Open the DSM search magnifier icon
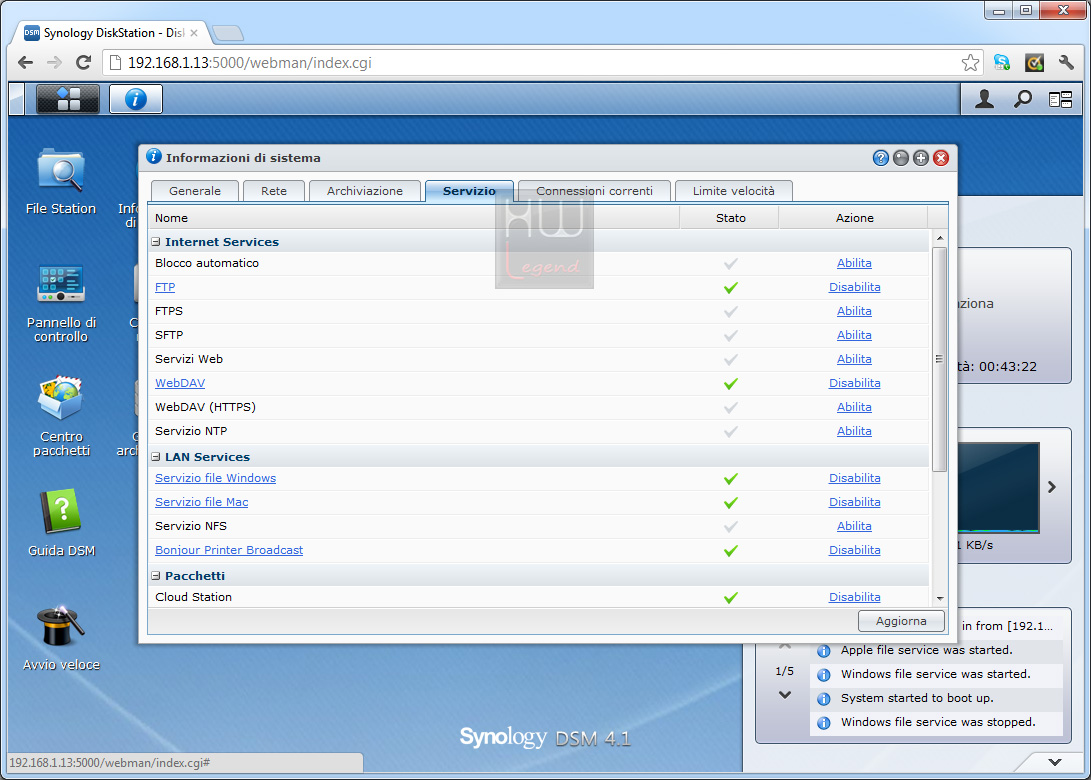Viewport: 1091px width, 780px height. [x=1023, y=99]
